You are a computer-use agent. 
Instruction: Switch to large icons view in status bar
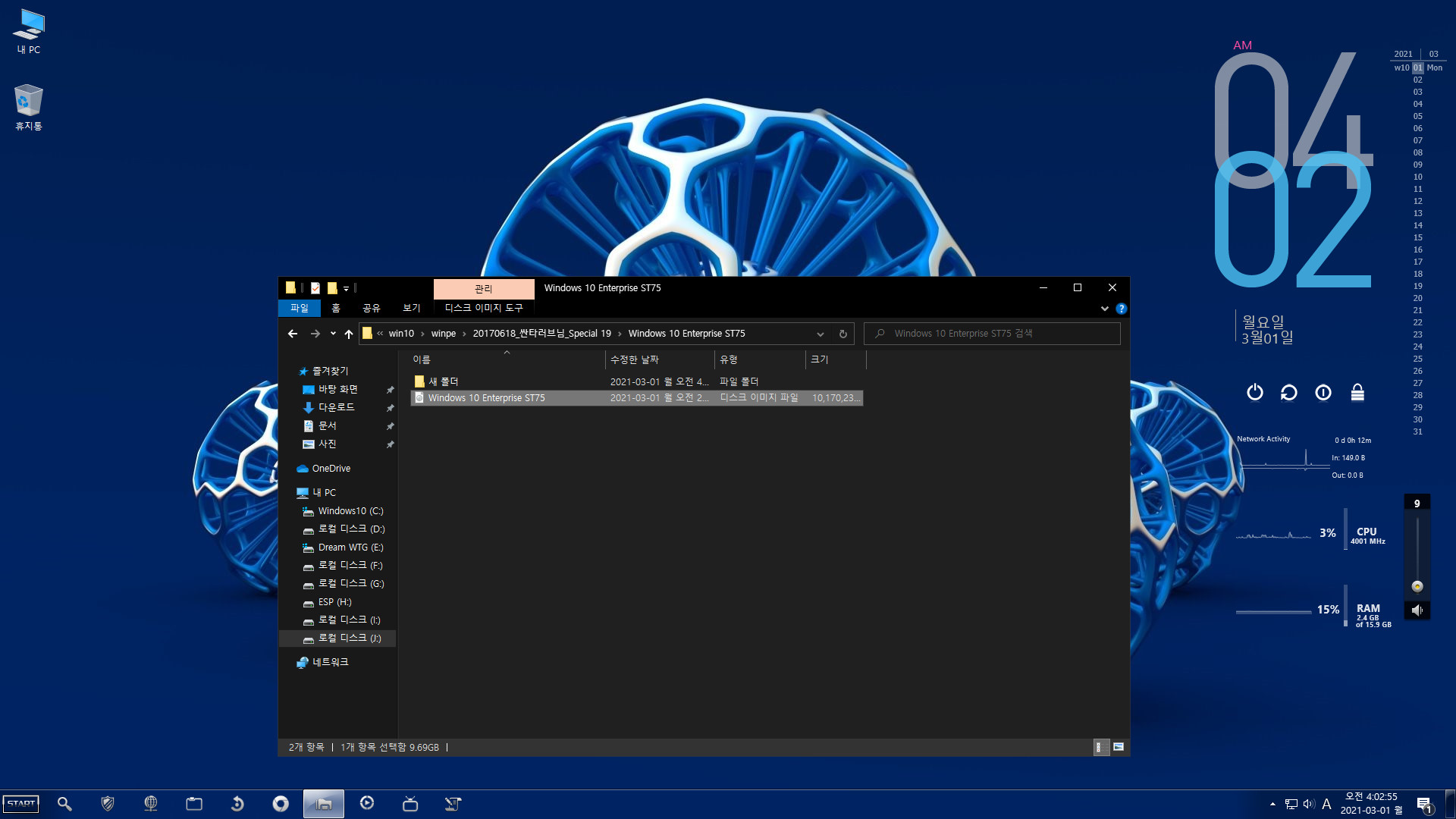[1119, 748]
